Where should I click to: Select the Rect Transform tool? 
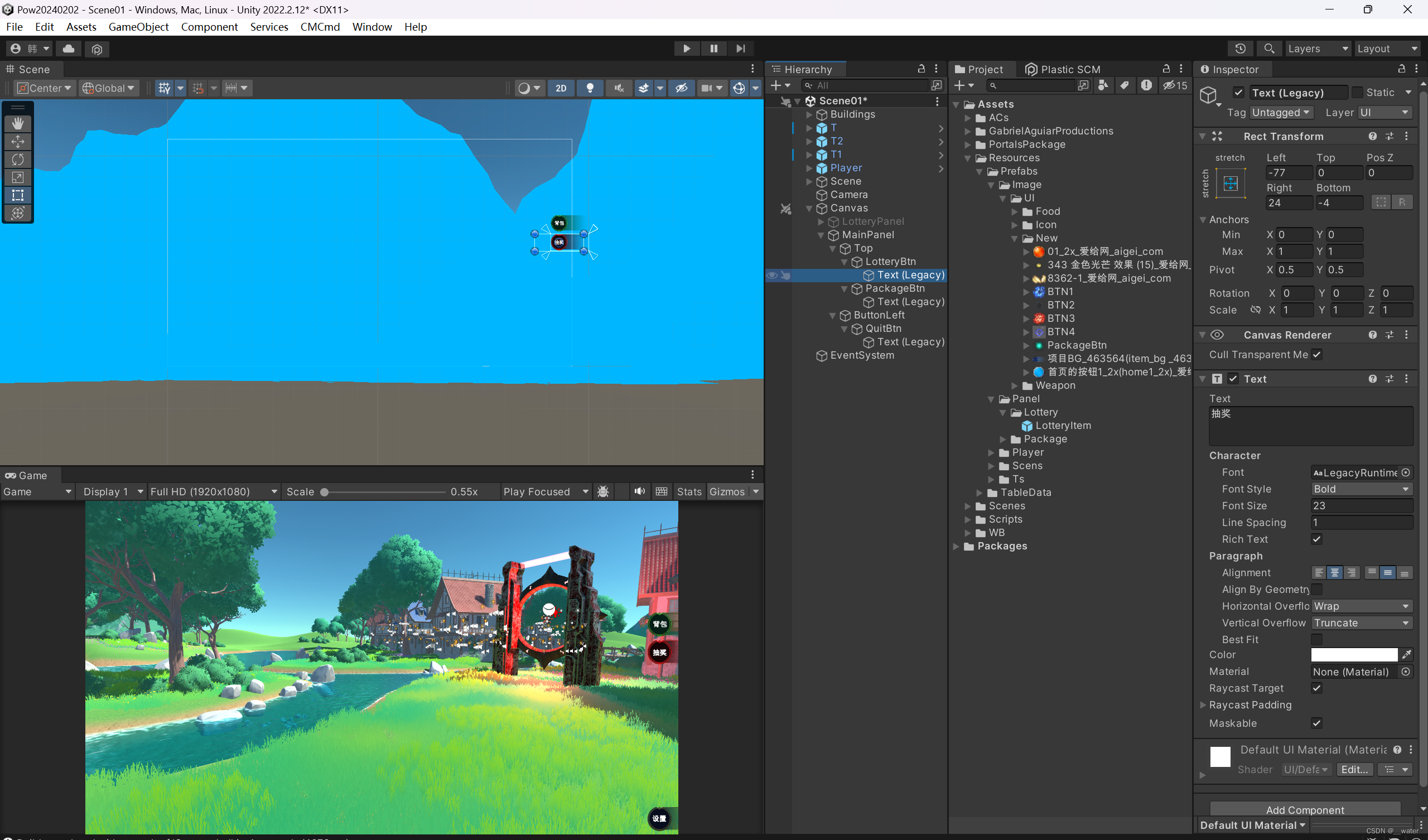pos(17,196)
